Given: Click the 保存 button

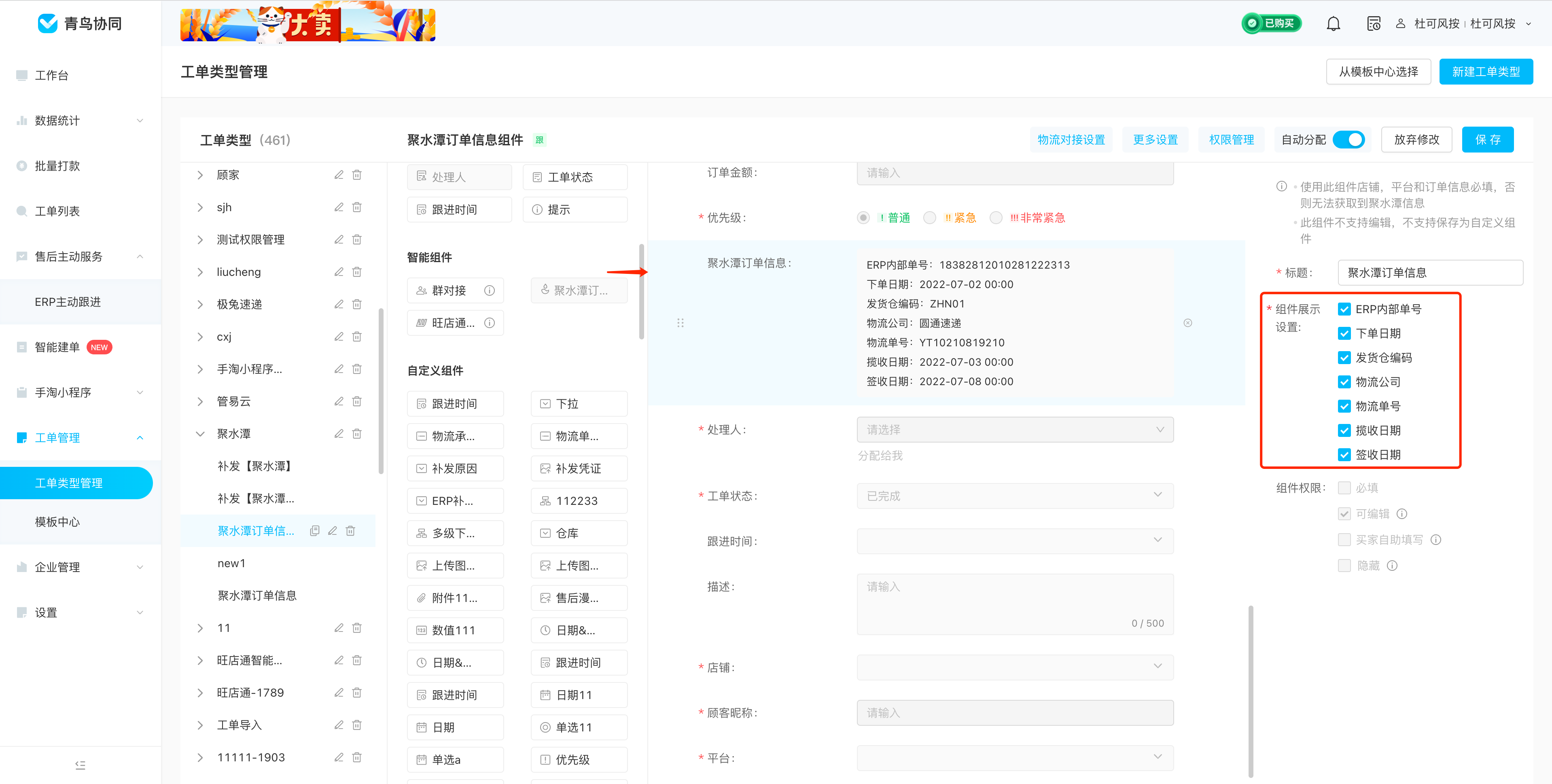Looking at the screenshot, I should point(1488,140).
